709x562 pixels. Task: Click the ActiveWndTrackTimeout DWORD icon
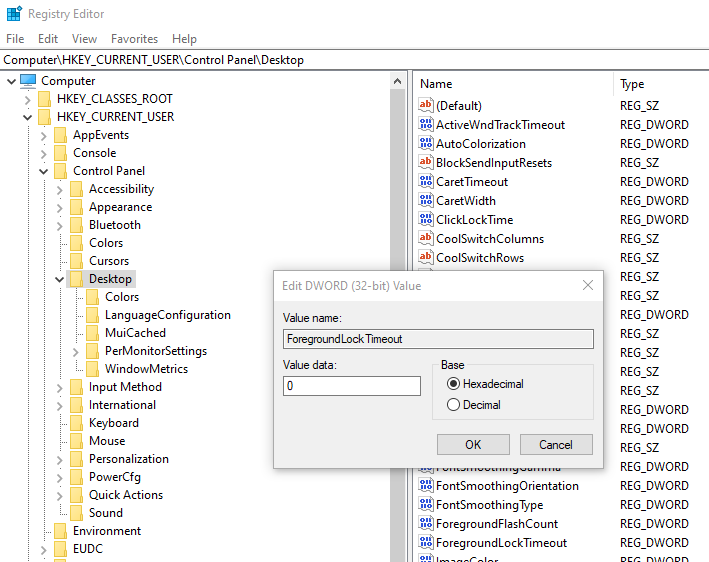tap(425, 124)
